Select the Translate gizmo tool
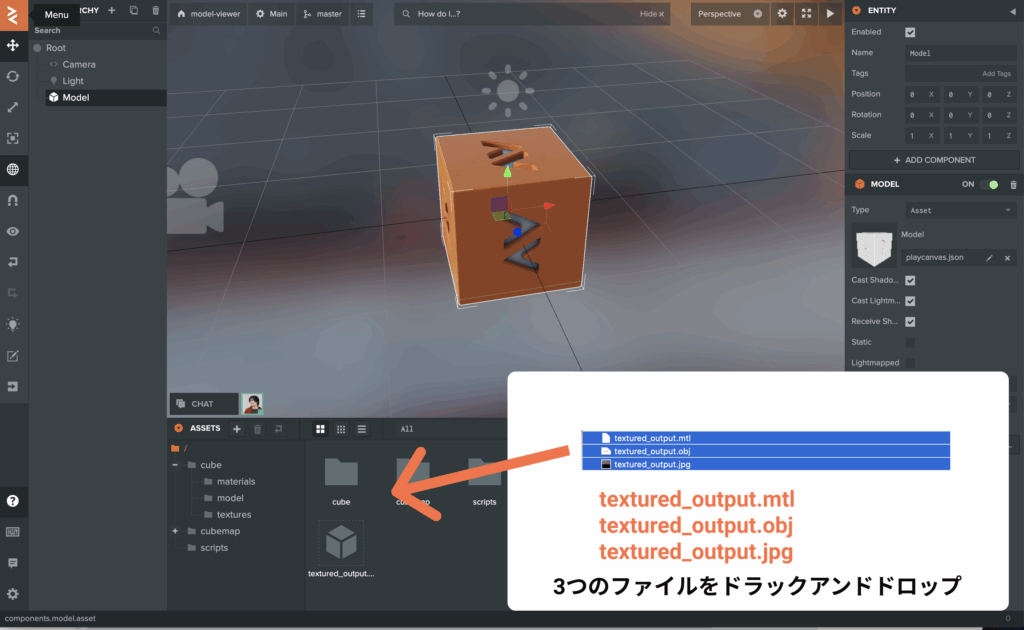 pyautogui.click(x=12, y=45)
